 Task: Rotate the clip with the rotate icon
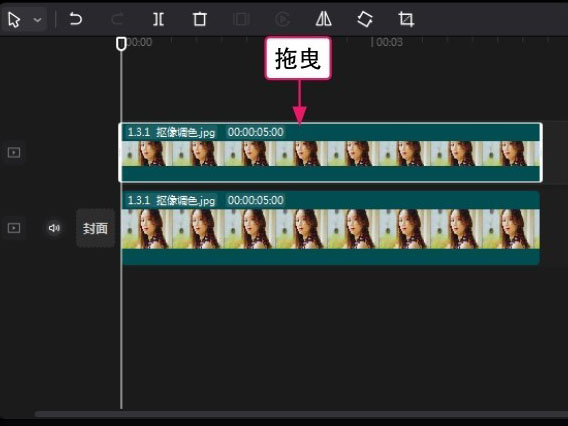tap(365, 19)
